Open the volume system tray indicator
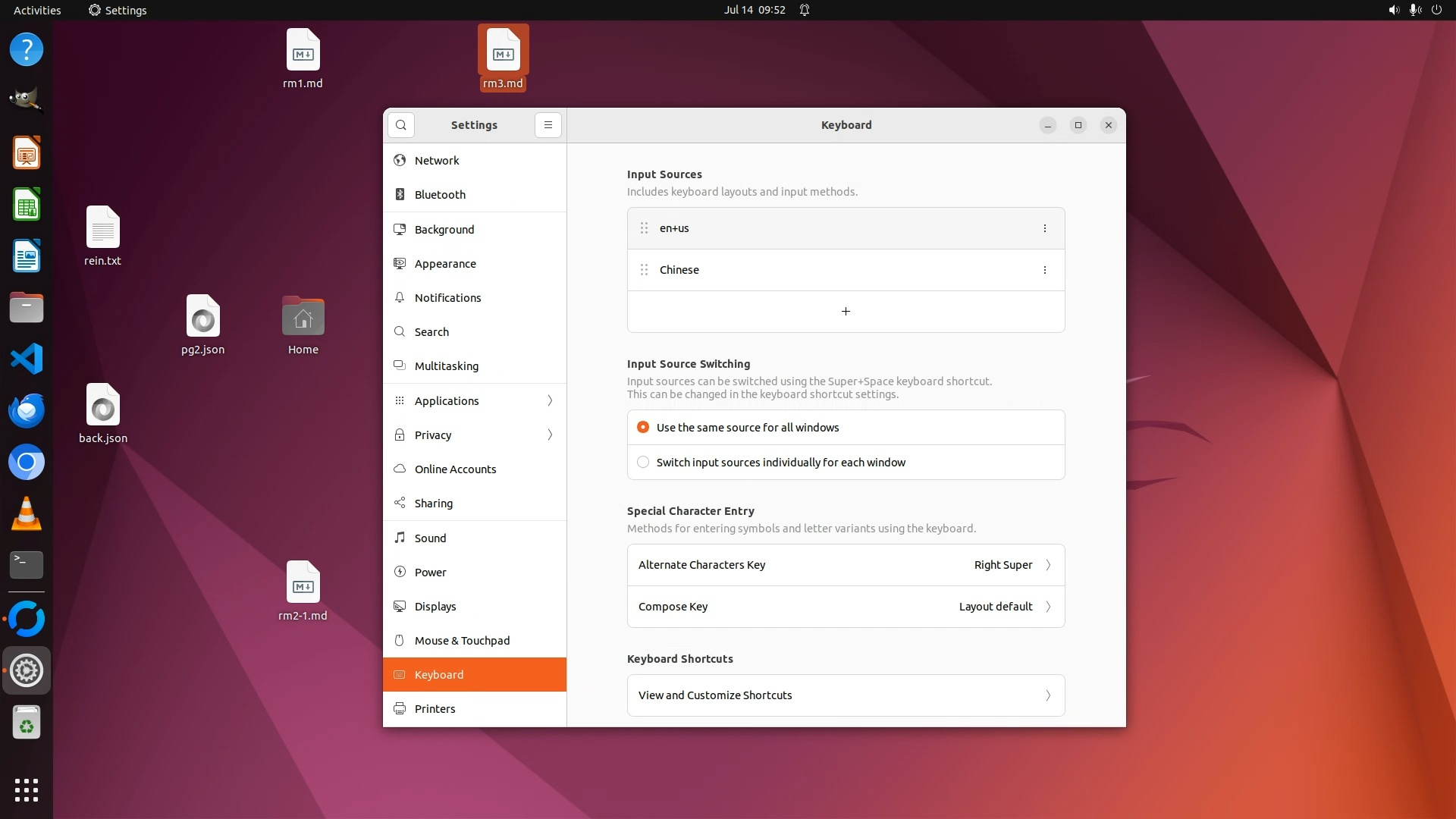The height and width of the screenshot is (819, 1456). tap(1393, 10)
